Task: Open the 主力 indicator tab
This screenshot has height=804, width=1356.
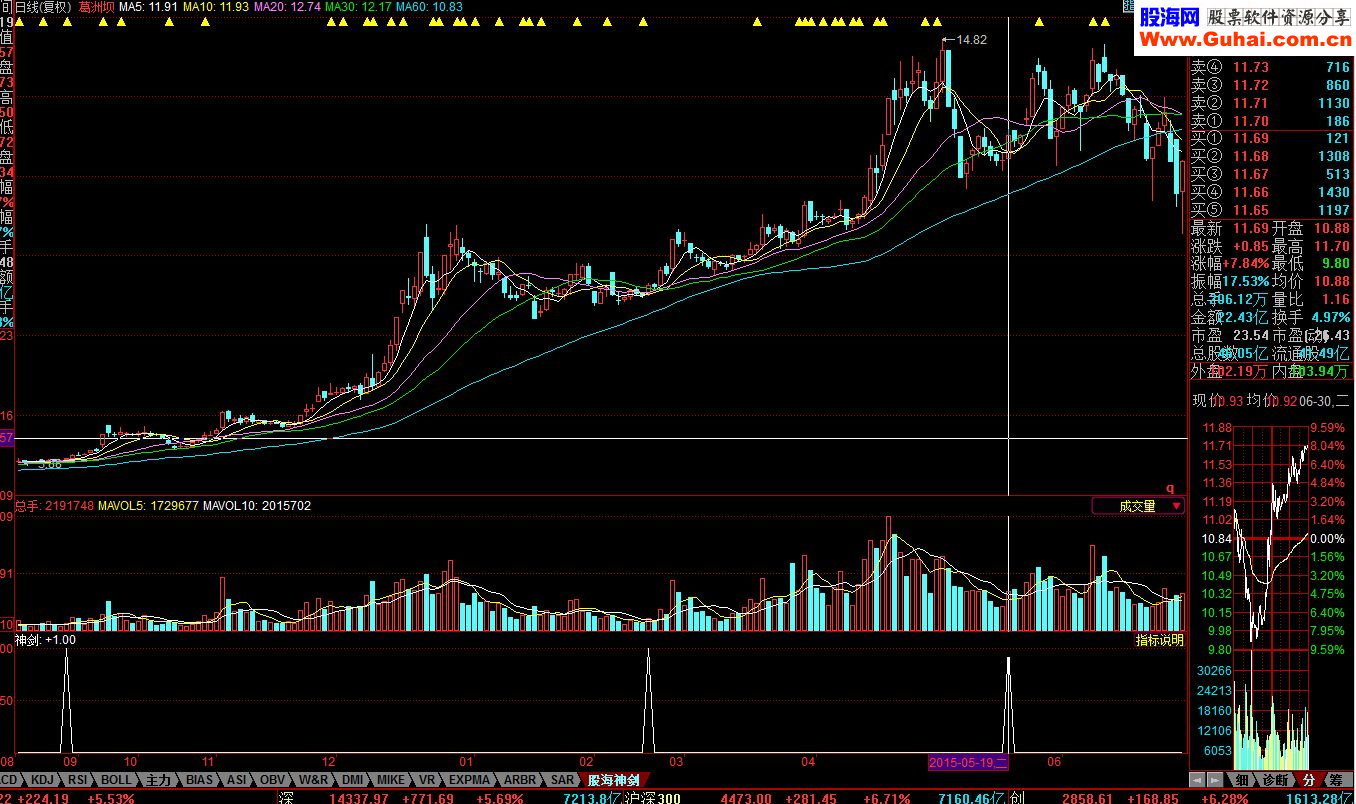Action: tap(159, 779)
